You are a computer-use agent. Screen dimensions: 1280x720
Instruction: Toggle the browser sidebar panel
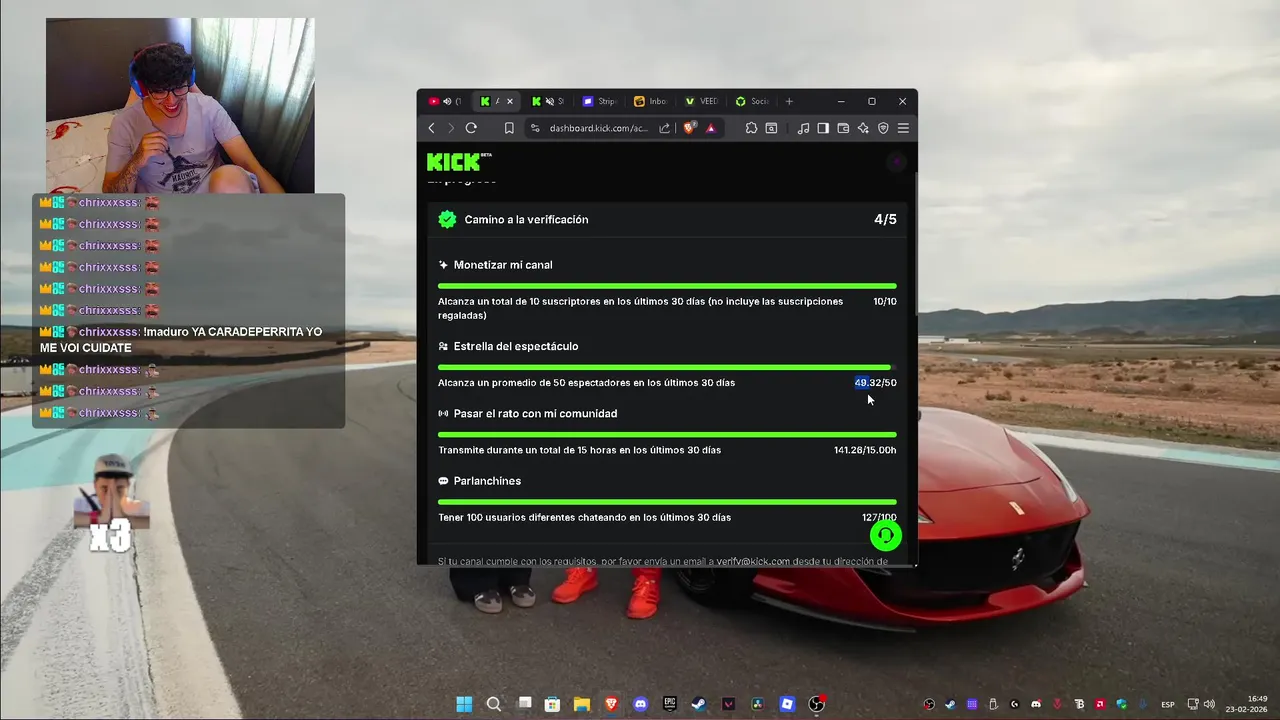point(823,128)
